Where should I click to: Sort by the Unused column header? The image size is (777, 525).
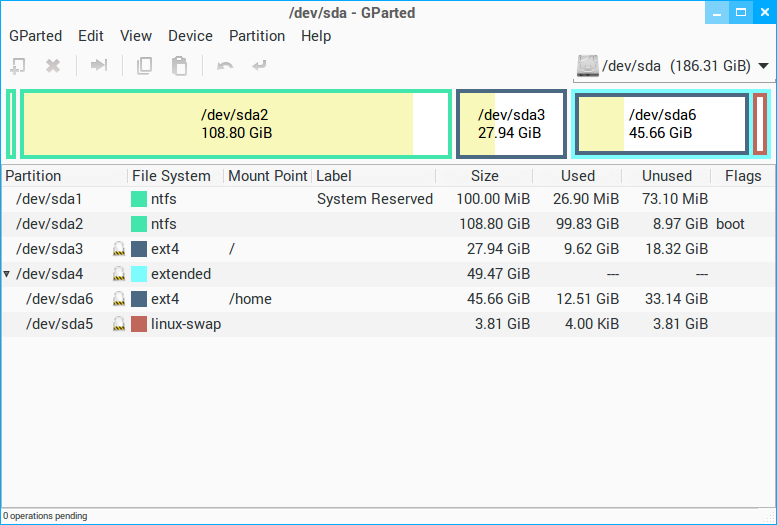pyautogui.click(x=666, y=176)
